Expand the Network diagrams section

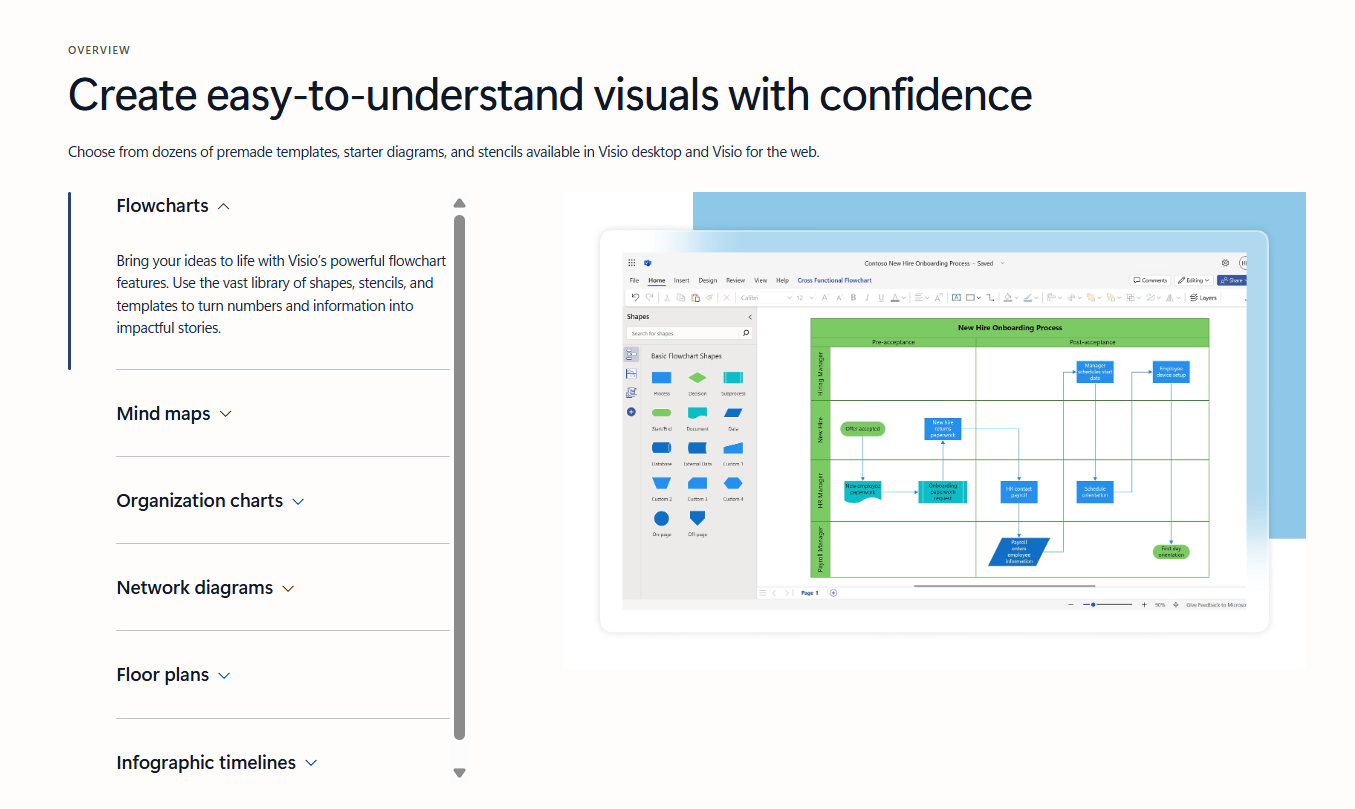(x=206, y=588)
